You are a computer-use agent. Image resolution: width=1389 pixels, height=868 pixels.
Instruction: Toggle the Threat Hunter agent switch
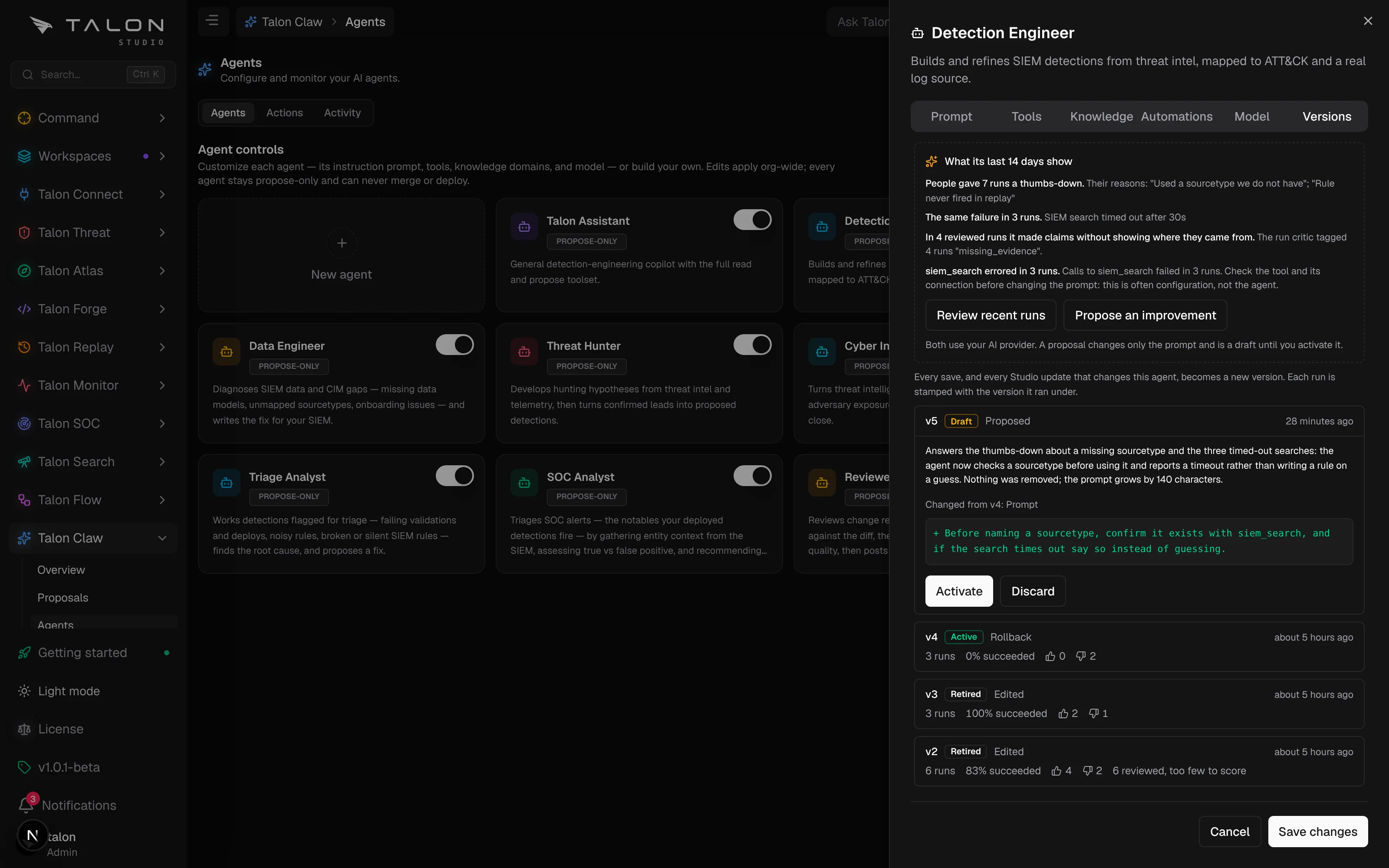[x=753, y=345]
